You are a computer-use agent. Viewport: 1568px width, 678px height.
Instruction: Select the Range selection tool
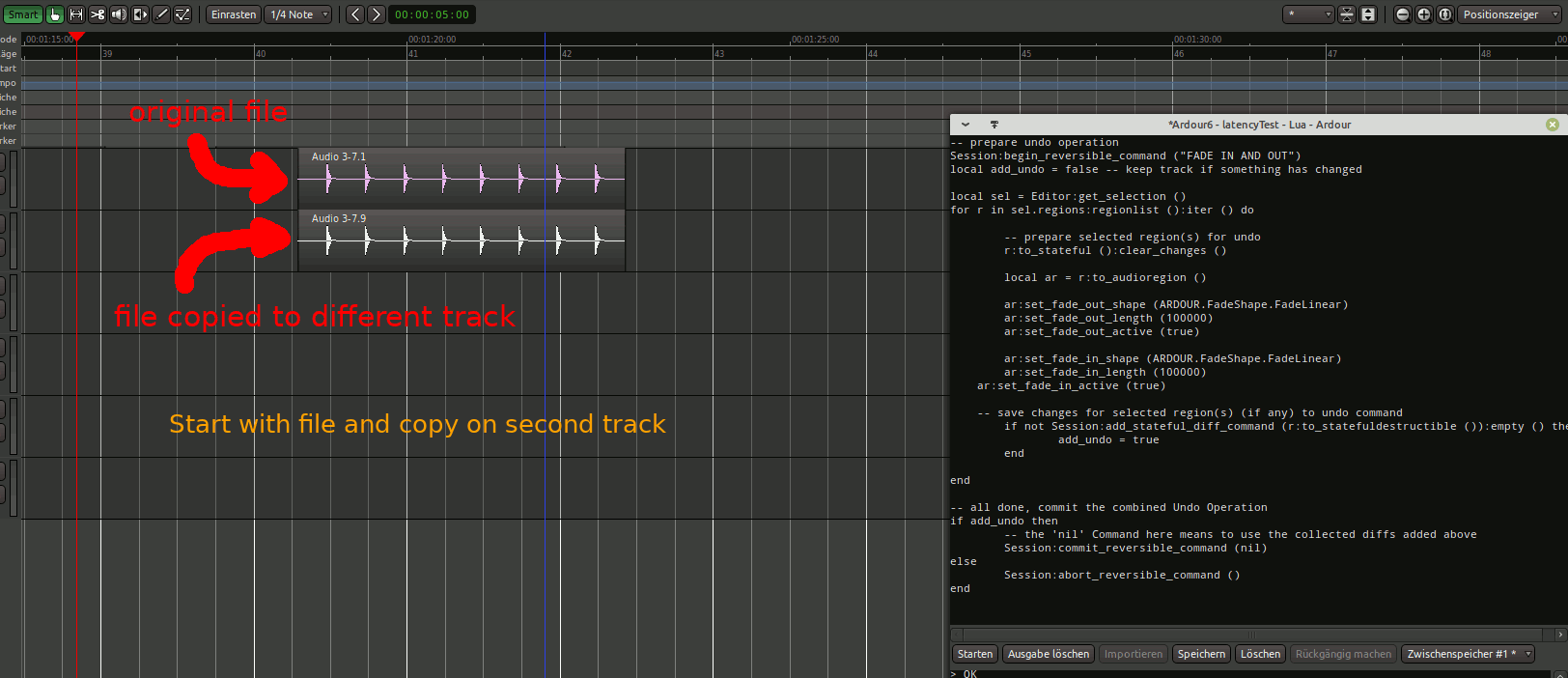pyautogui.click(x=76, y=14)
